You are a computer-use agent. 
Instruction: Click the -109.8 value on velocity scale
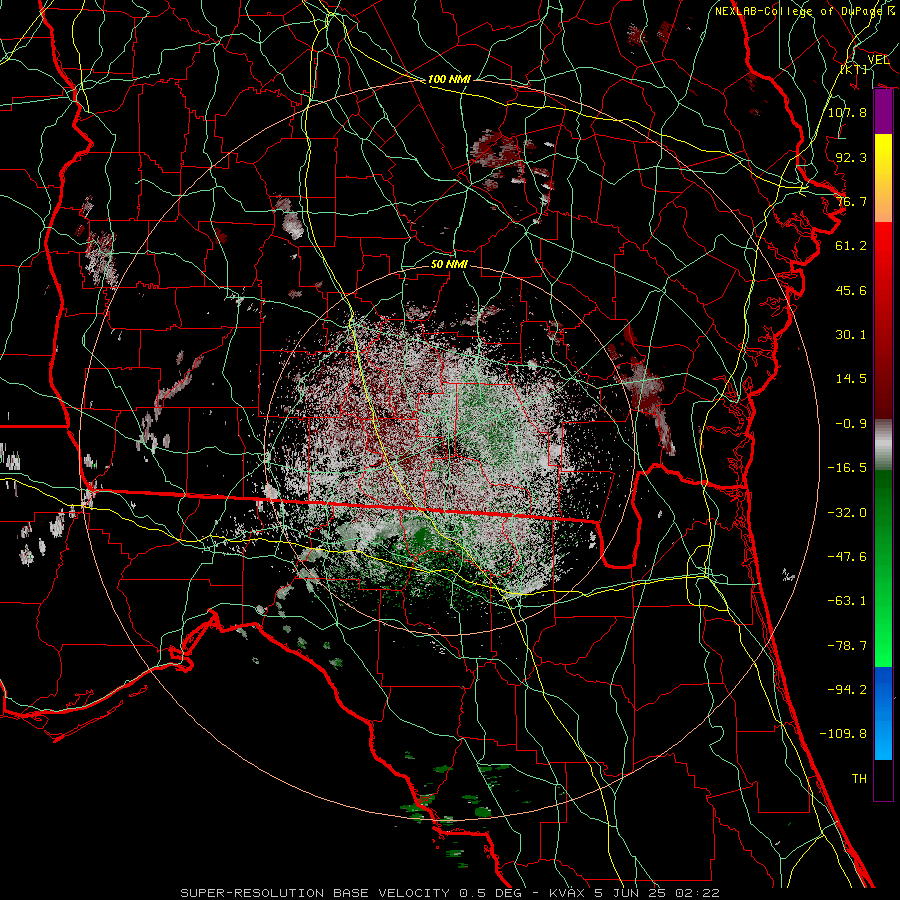(843, 734)
